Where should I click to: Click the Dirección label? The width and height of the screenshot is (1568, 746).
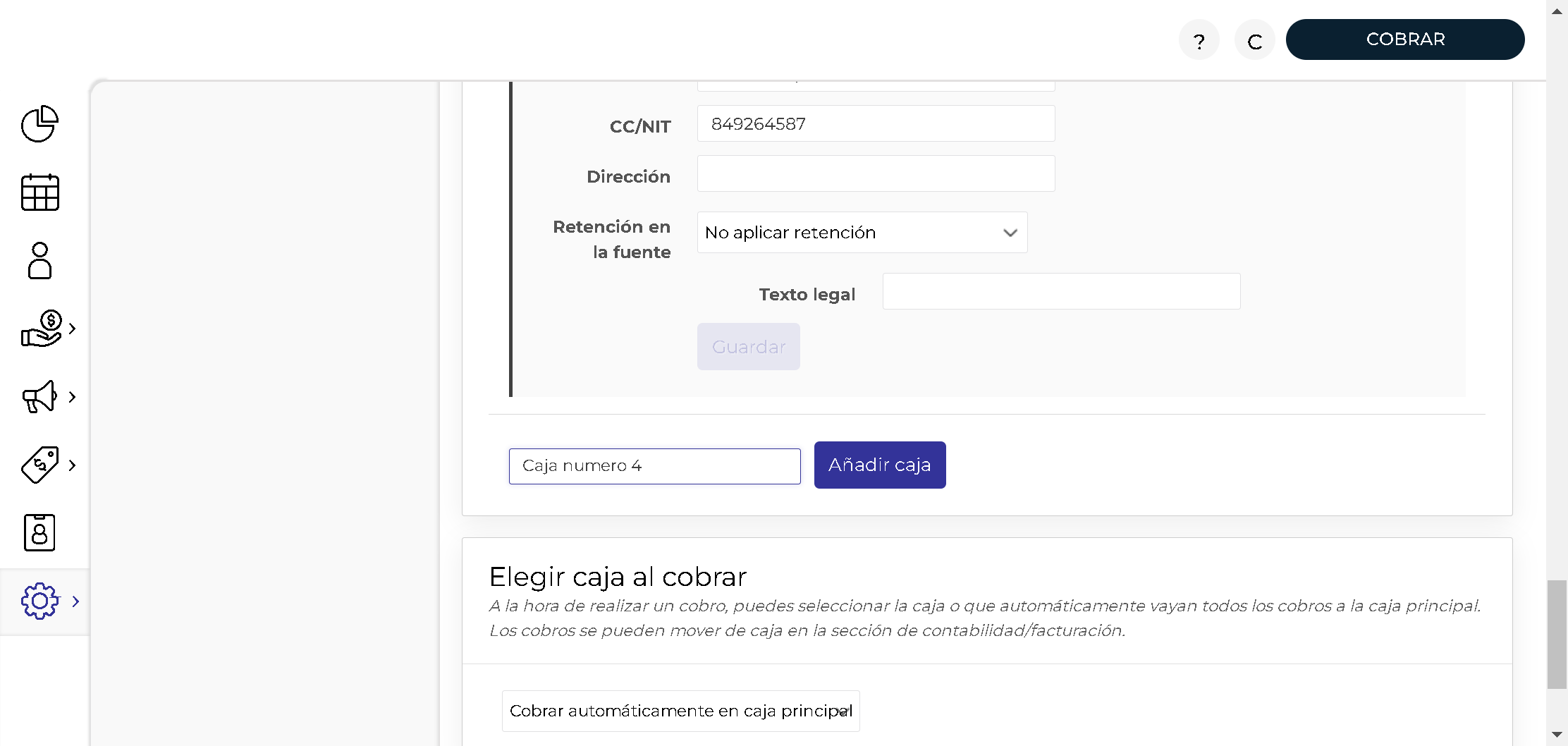[x=628, y=176]
